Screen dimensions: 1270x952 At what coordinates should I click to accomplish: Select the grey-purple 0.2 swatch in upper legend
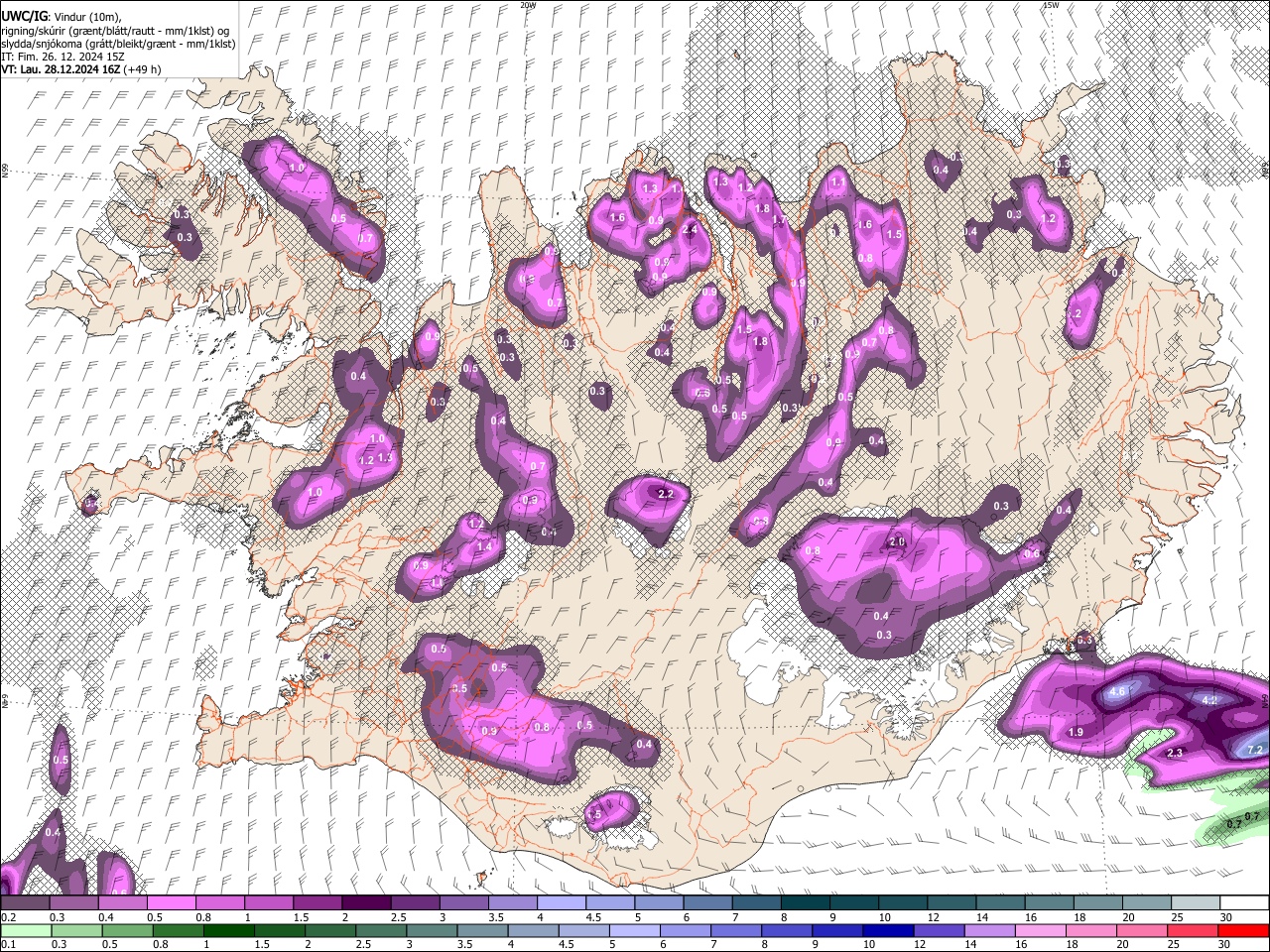pyautogui.click(x=26, y=903)
